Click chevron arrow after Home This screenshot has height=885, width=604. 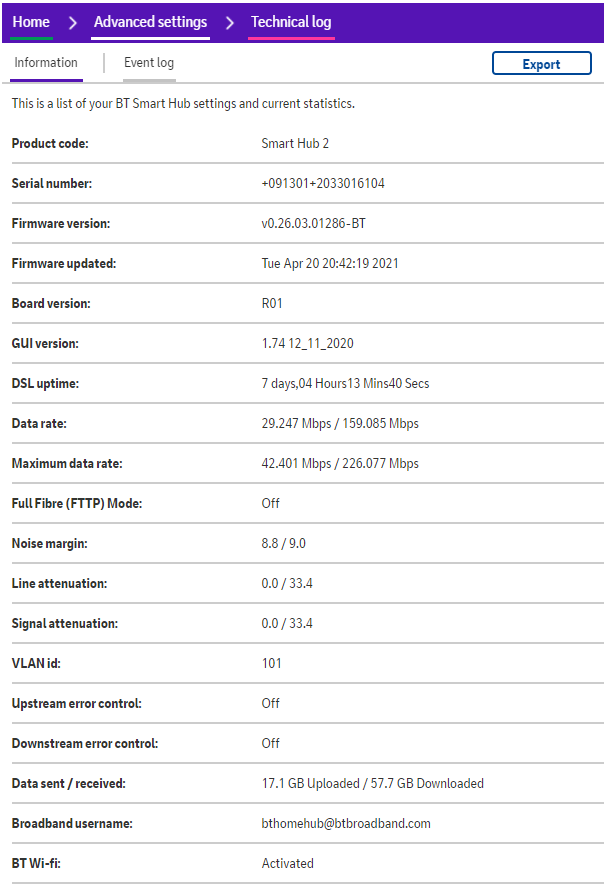pos(72,22)
